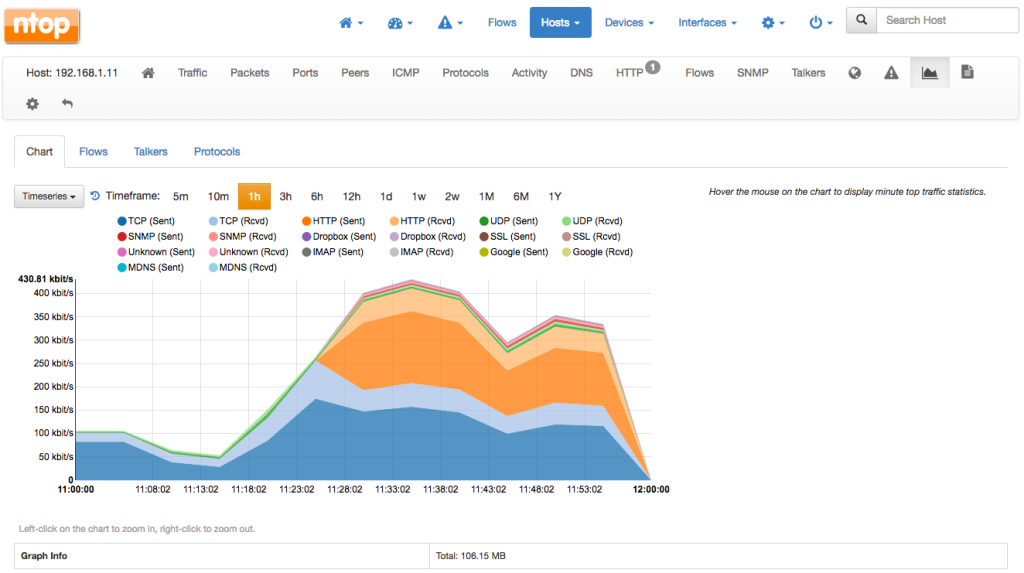The width and height of the screenshot is (1024, 573).
Task: Click the ntop logo
Action: [42, 24]
